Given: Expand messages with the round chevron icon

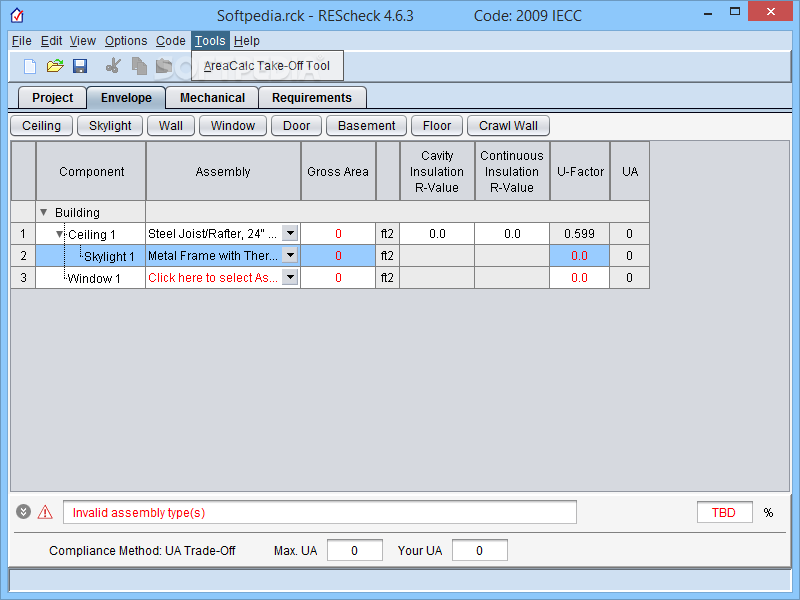Looking at the screenshot, I should (x=23, y=511).
